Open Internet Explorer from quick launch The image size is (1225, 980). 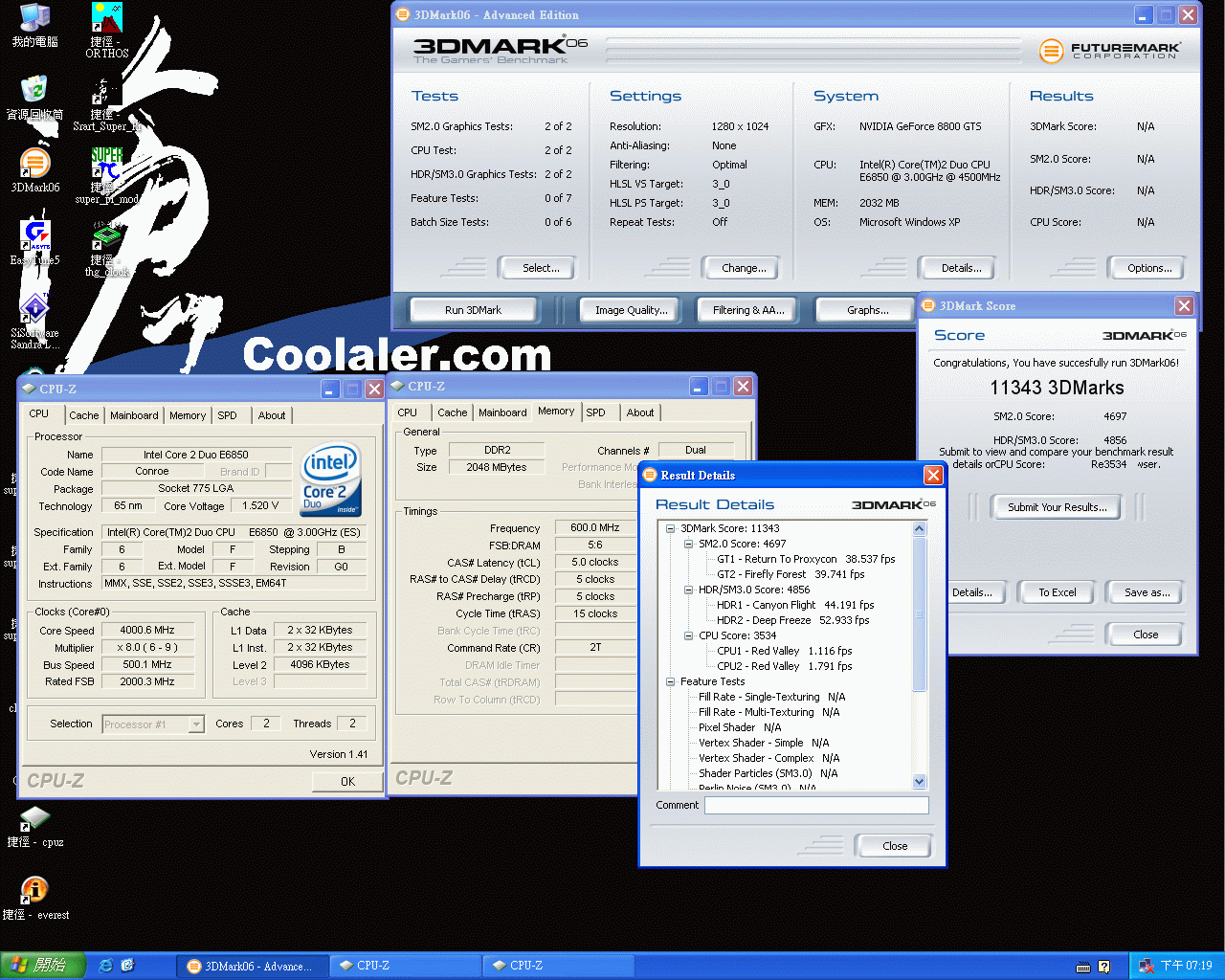105,966
